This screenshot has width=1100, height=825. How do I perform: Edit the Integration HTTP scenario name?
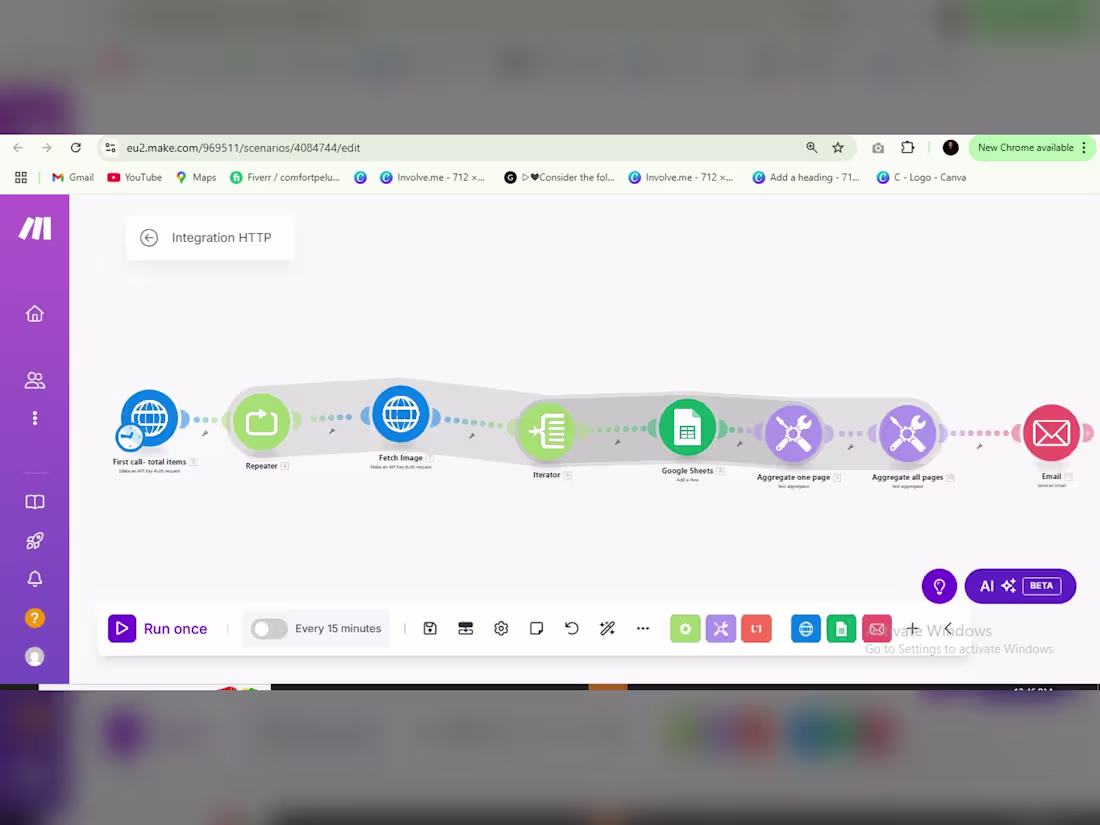pyautogui.click(x=221, y=238)
